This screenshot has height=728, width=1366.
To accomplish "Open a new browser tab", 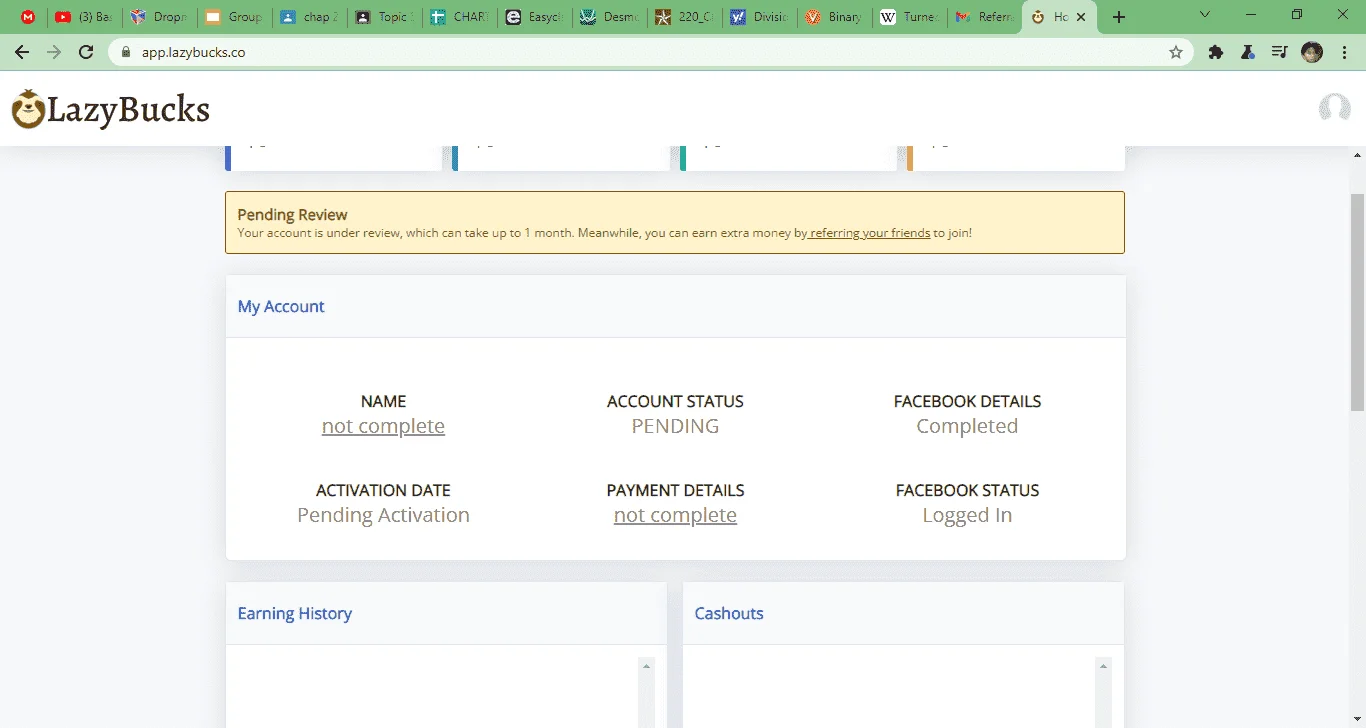I will tap(1119, 17).
